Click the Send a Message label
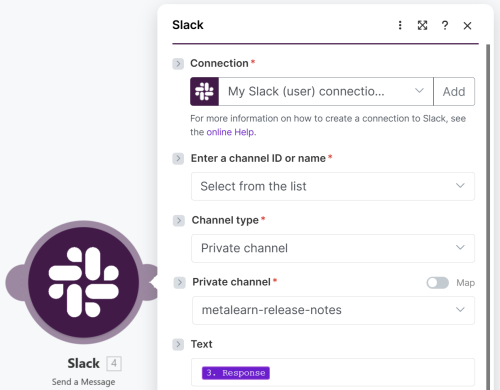 point(83,382)
